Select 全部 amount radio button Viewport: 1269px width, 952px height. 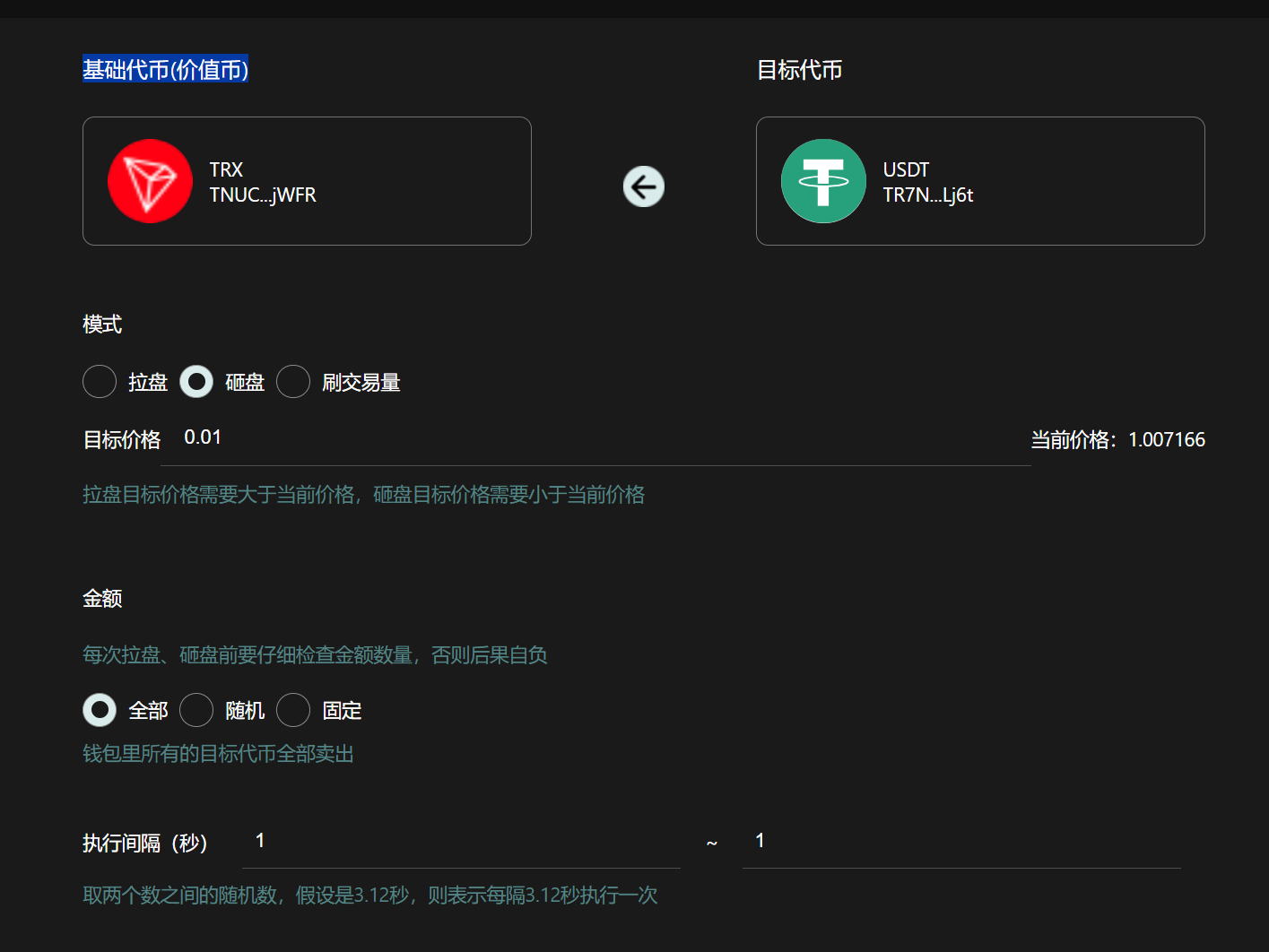pos(100,710)
